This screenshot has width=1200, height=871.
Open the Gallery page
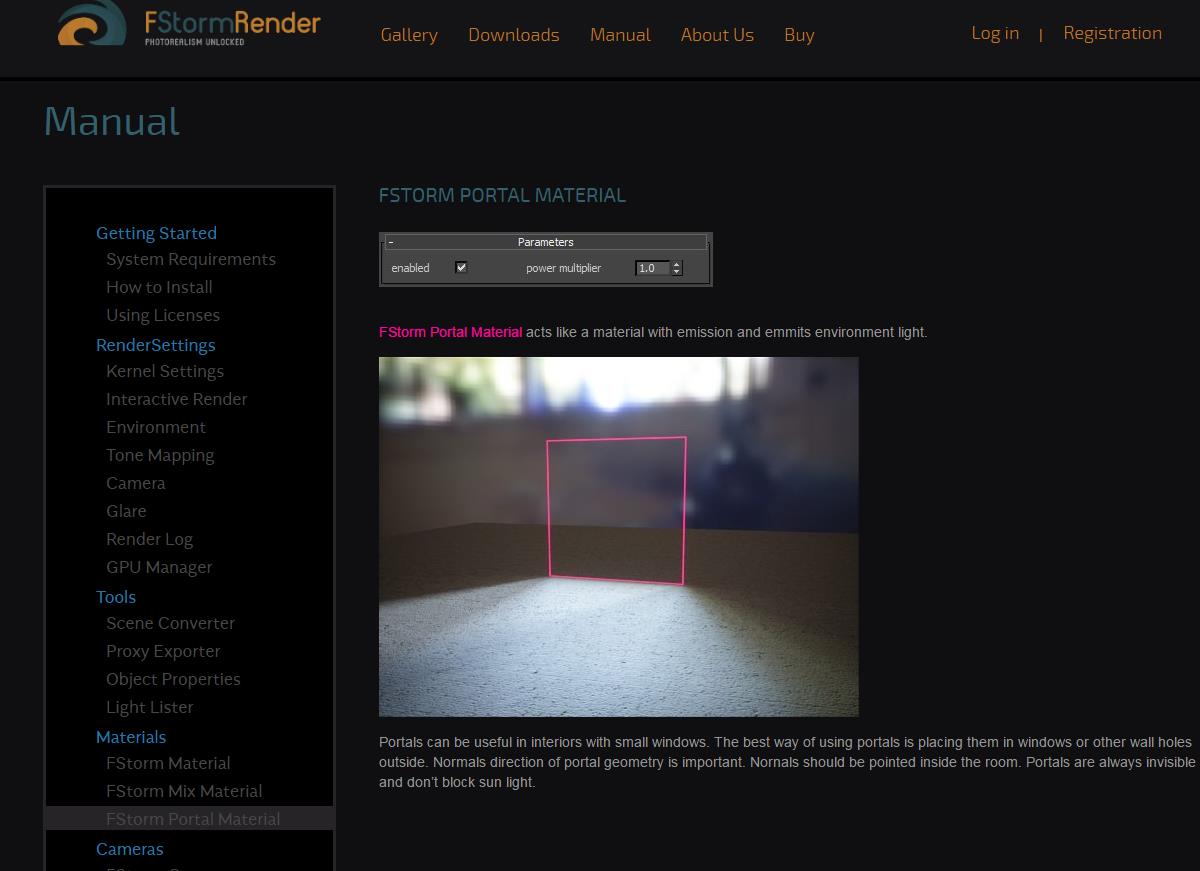(409, 35)
